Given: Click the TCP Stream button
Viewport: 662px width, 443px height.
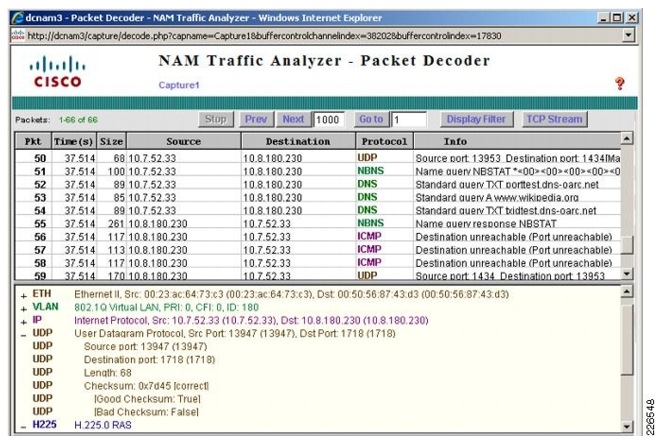Looking at the screenshot, I should [554, 119].
